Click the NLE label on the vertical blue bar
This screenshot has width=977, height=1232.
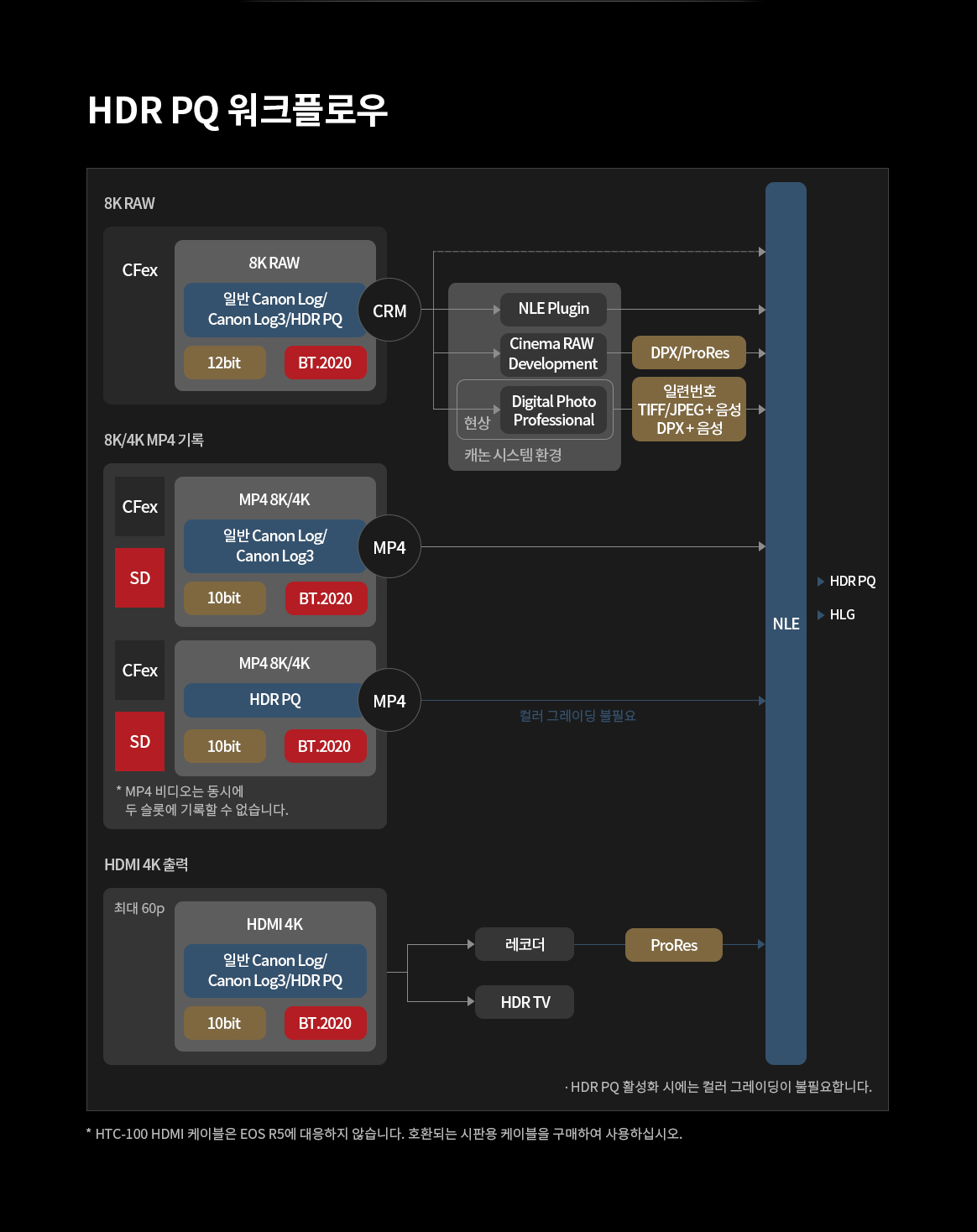pos(786,624)
